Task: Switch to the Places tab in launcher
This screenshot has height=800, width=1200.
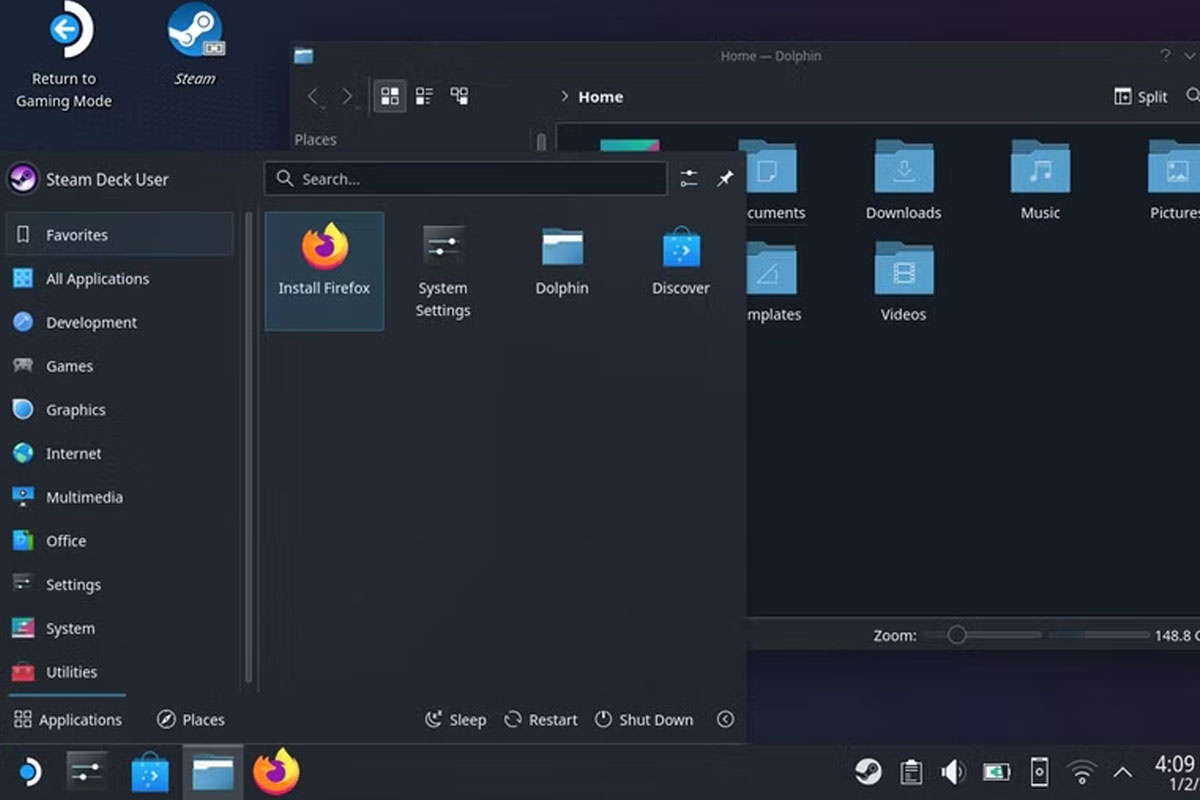Action: pyautogui.click(x=191, y=719)
